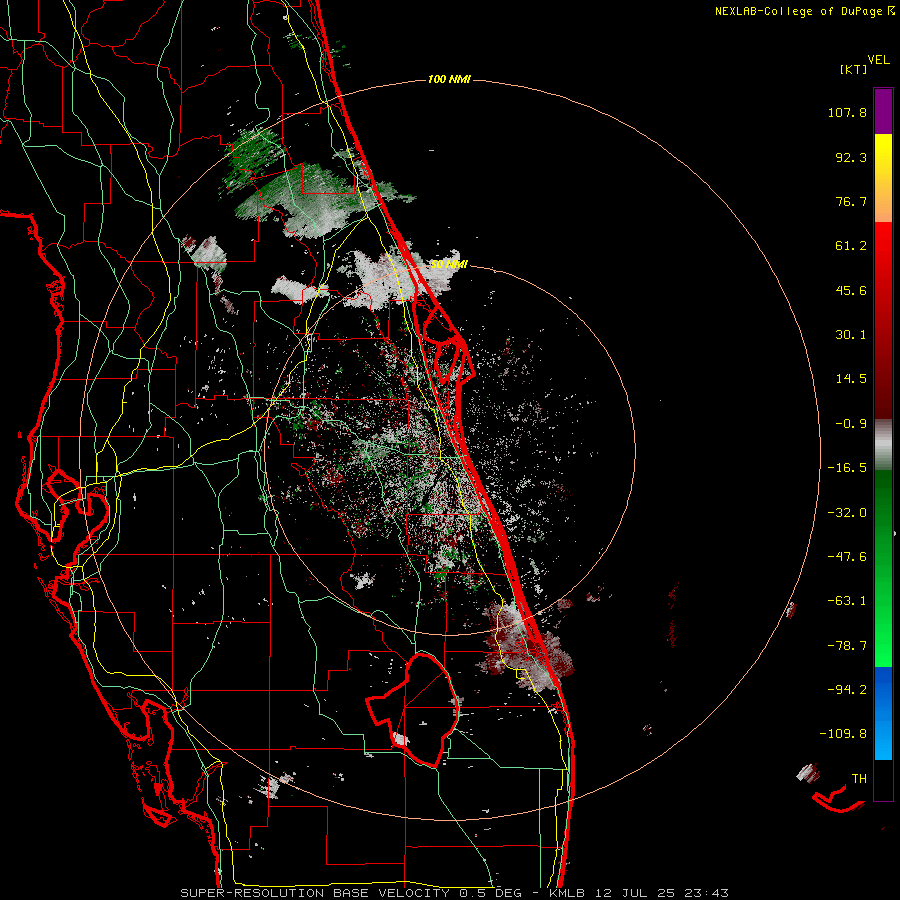Image resolution: width=900 pixels, height=900 pixels.
Task: Select the green segment of the velocity bar
Action: pyautogui.click(x=883, y=568)
